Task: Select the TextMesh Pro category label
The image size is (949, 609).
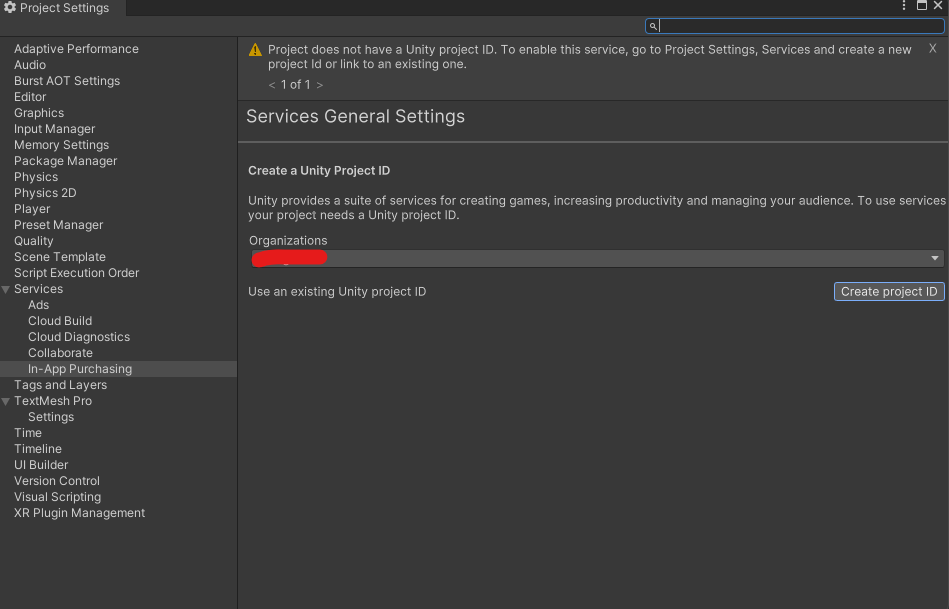Action: pos(53,401)
